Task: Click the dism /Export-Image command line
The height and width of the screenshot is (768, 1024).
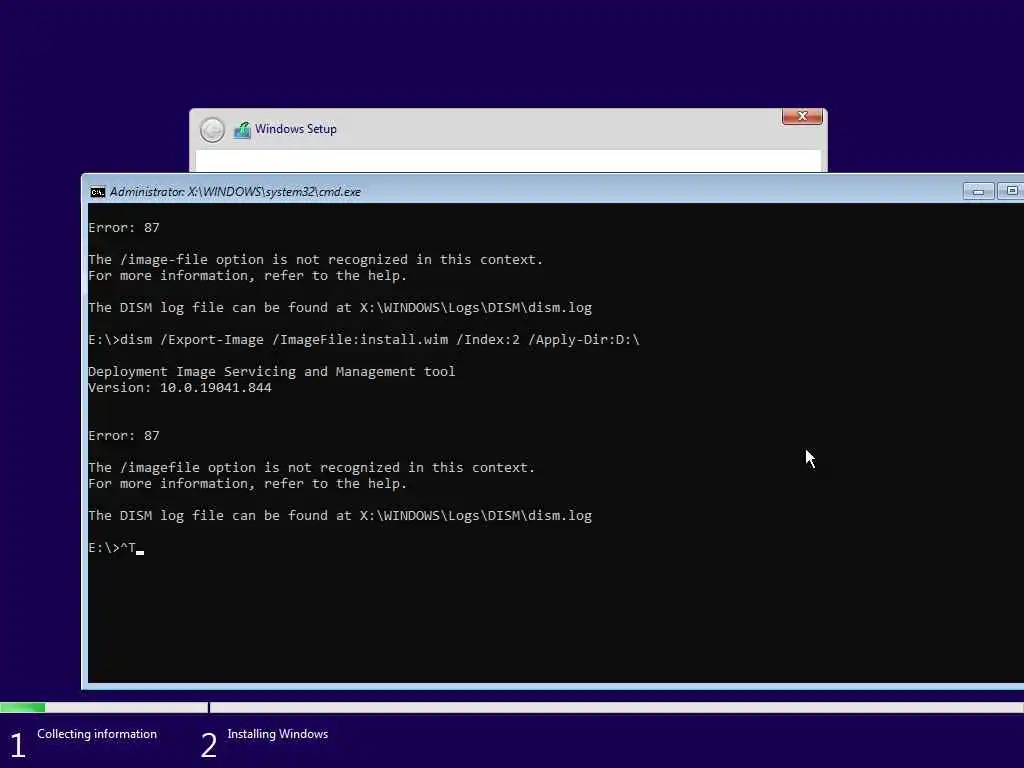Action: [364, 340]
